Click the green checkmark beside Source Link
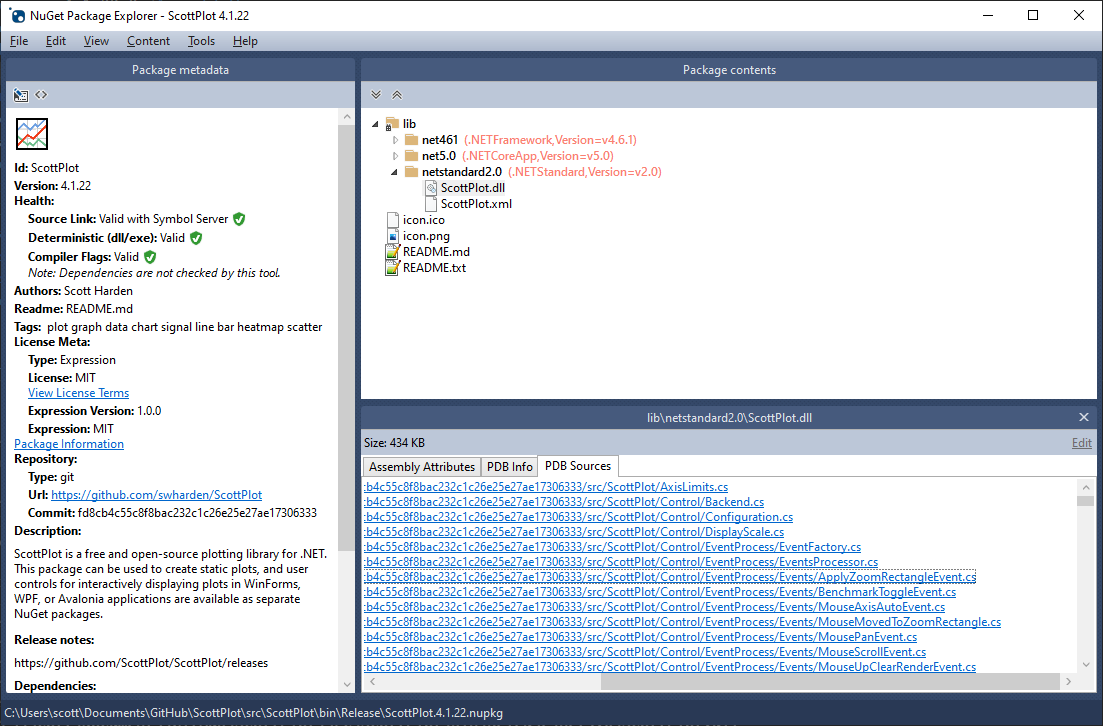This screenshot has width=1103, height=726. pyautogui.click(x=237, y=218)
